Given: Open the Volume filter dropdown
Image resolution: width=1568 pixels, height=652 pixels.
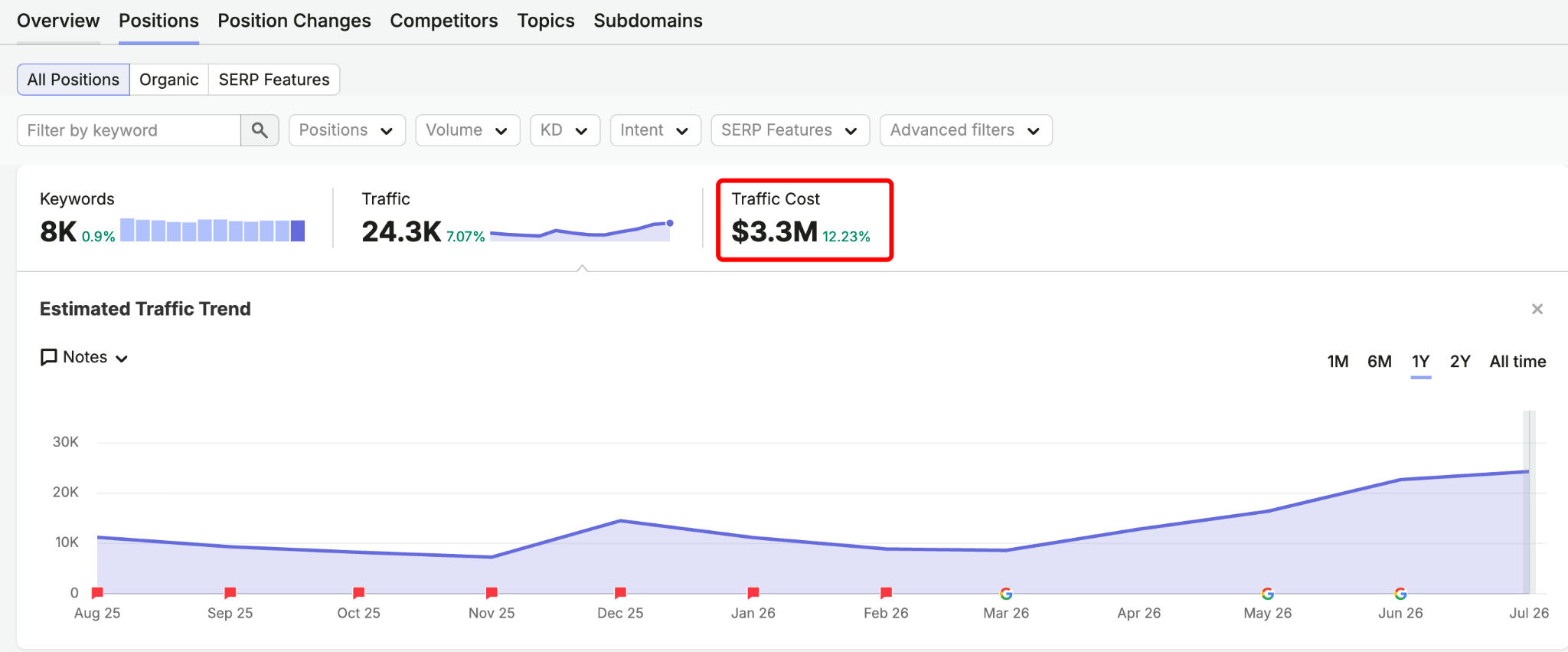Looking at the screenshot, I should click(x=468, y=130).
